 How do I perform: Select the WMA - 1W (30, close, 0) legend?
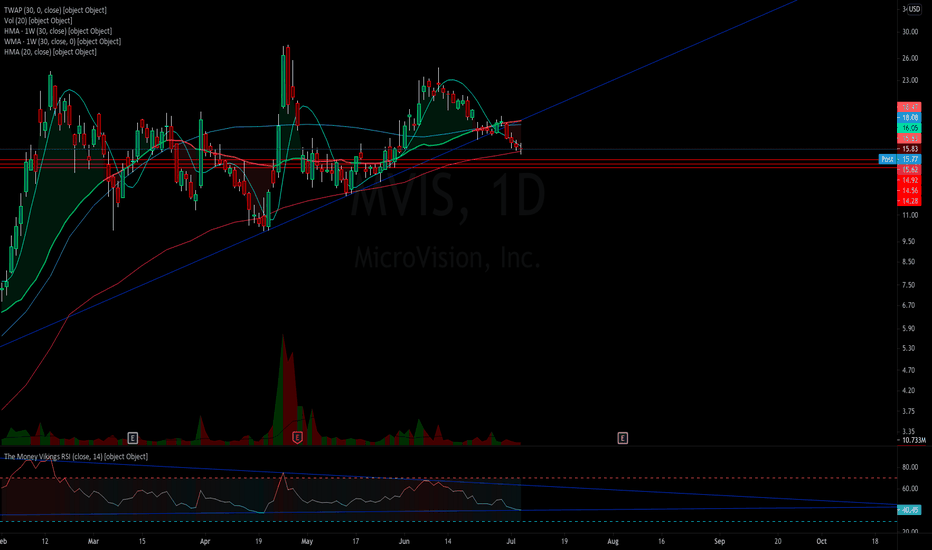pos(62,41)
